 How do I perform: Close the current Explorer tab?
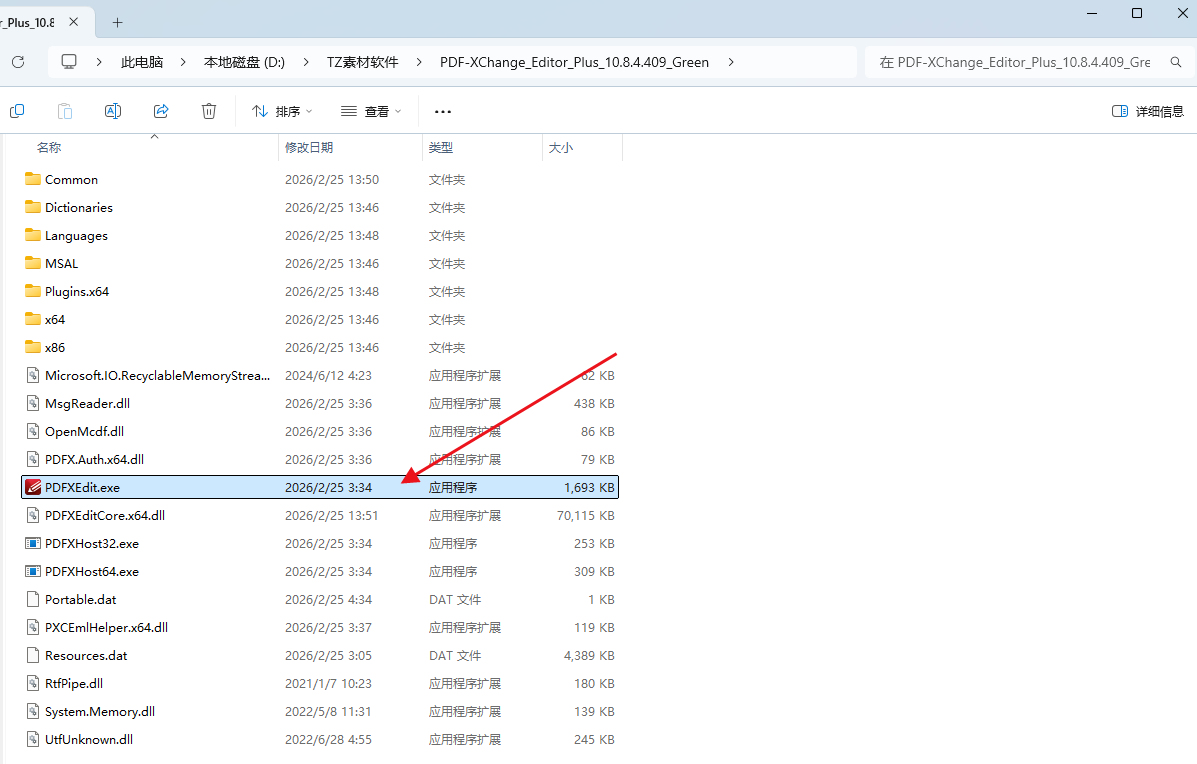click(73, 22)
